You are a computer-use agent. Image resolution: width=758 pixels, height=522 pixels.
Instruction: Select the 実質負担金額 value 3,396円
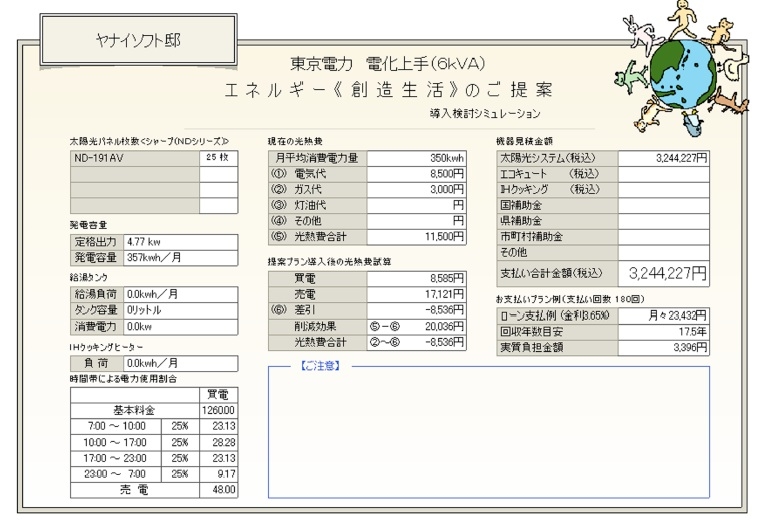click(x=664, y=348)
